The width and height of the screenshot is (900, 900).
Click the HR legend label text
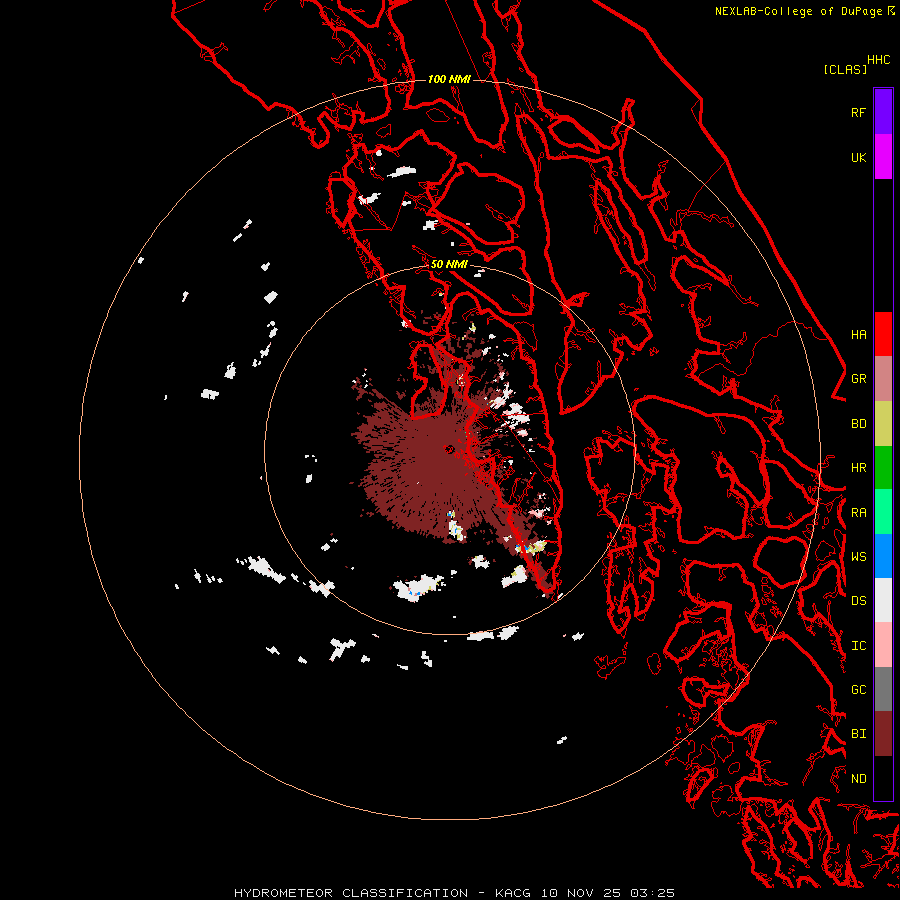pyautogui.click(x=859, y=468)
